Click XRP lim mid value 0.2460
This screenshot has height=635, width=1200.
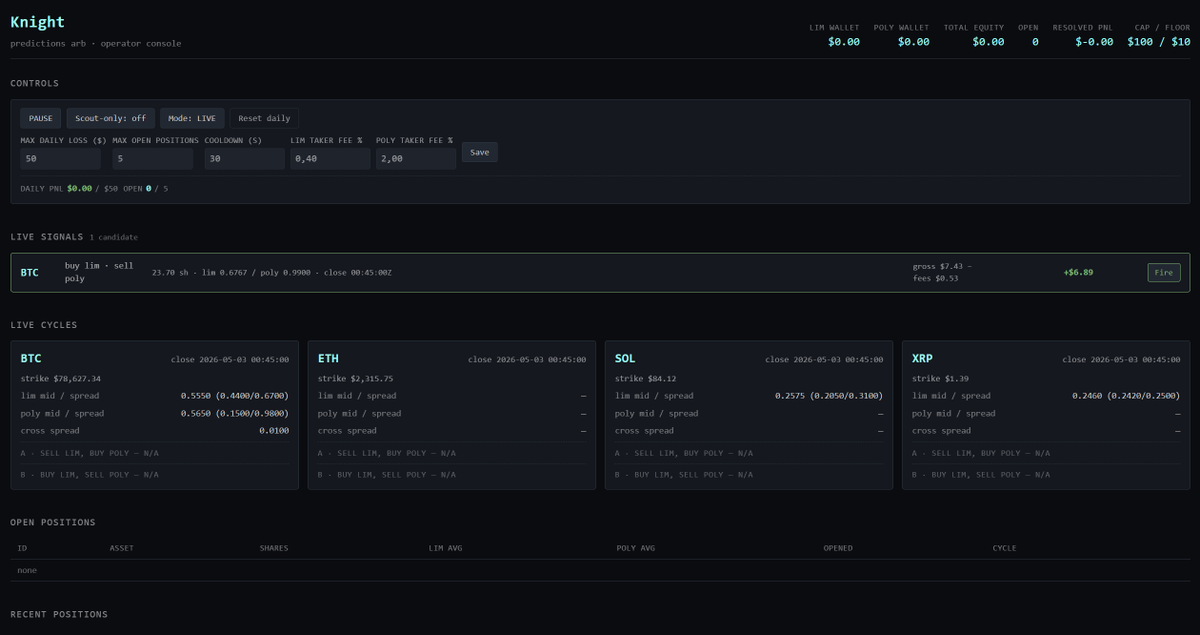point(1125,396)
